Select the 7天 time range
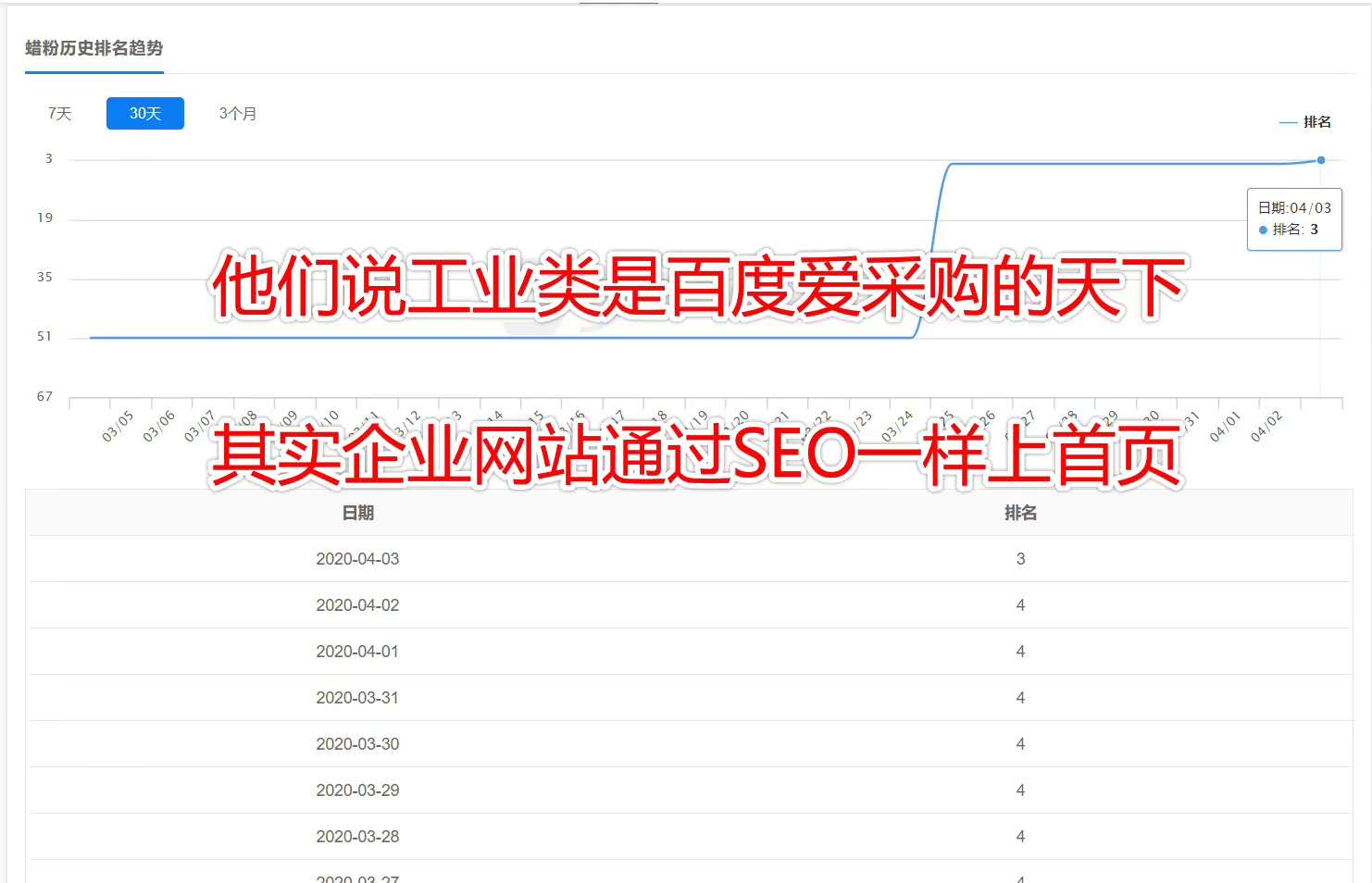The image size is (1372, 883). tap(60, 114)
